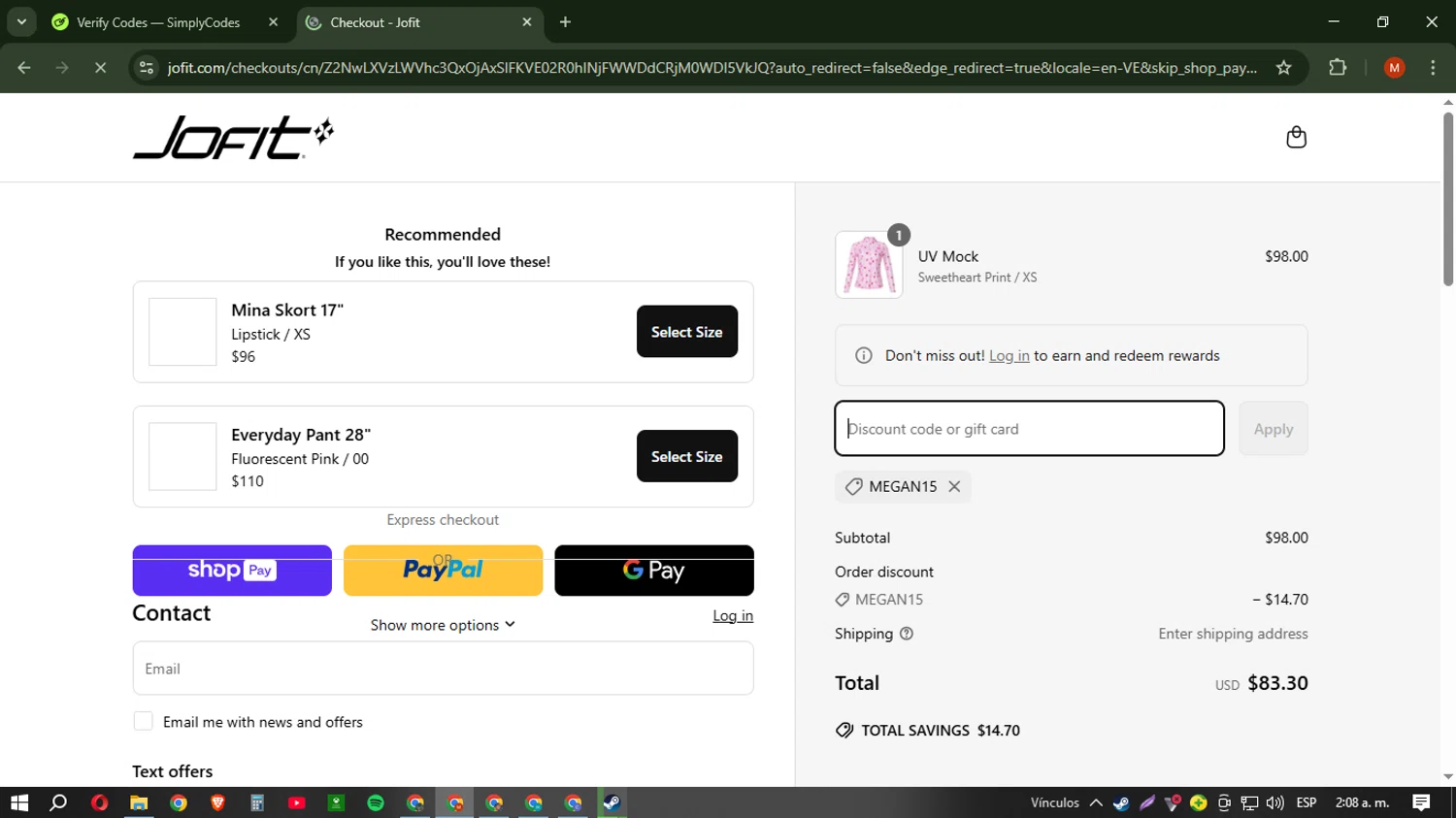Open File Explorer from the taskbar

pyautogui.click(x=139, y=802)
